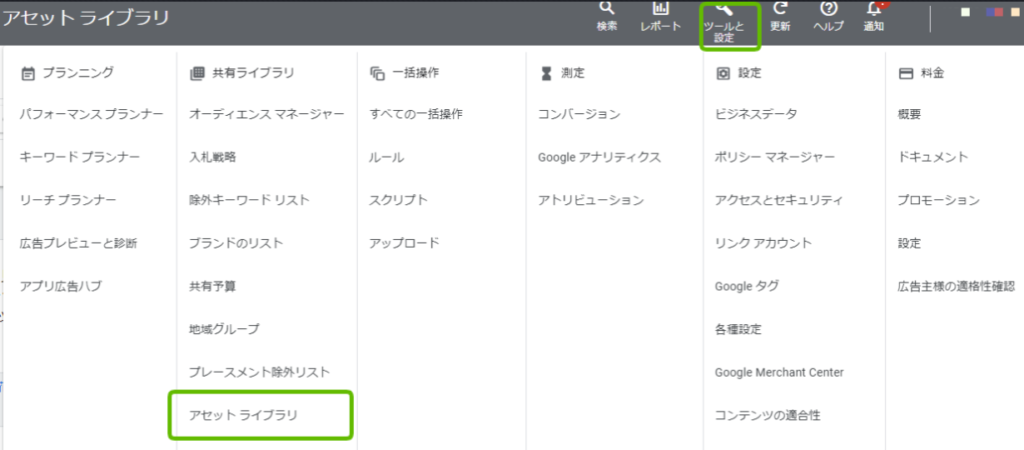
Task: Open コンバージョン under 測定
Action: [x=579, y=114]
